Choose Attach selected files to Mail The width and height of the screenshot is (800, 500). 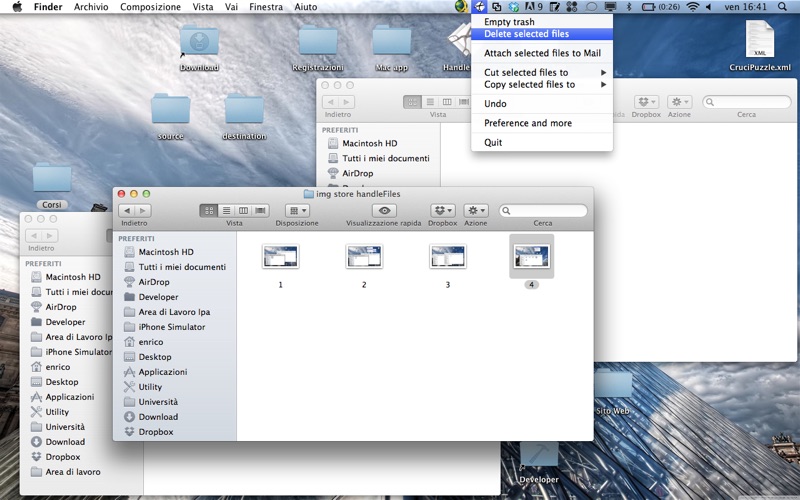tap(542, 53)
